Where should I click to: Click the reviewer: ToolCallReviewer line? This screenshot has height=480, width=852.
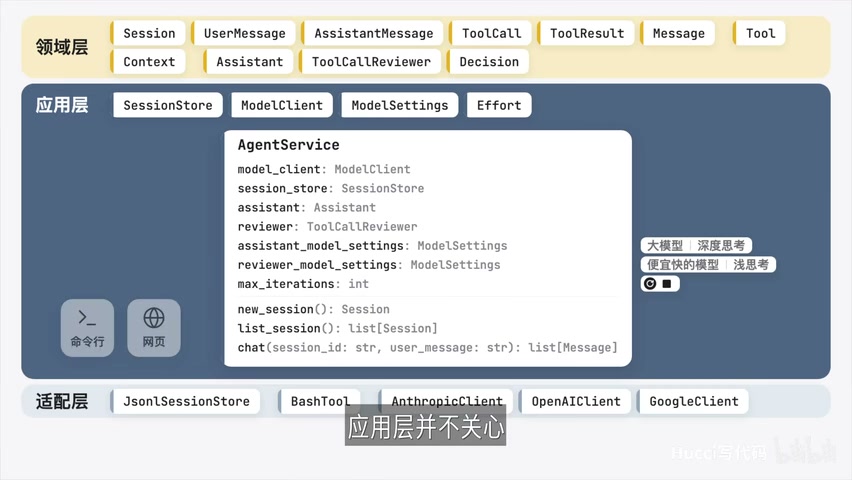(327, 226)
